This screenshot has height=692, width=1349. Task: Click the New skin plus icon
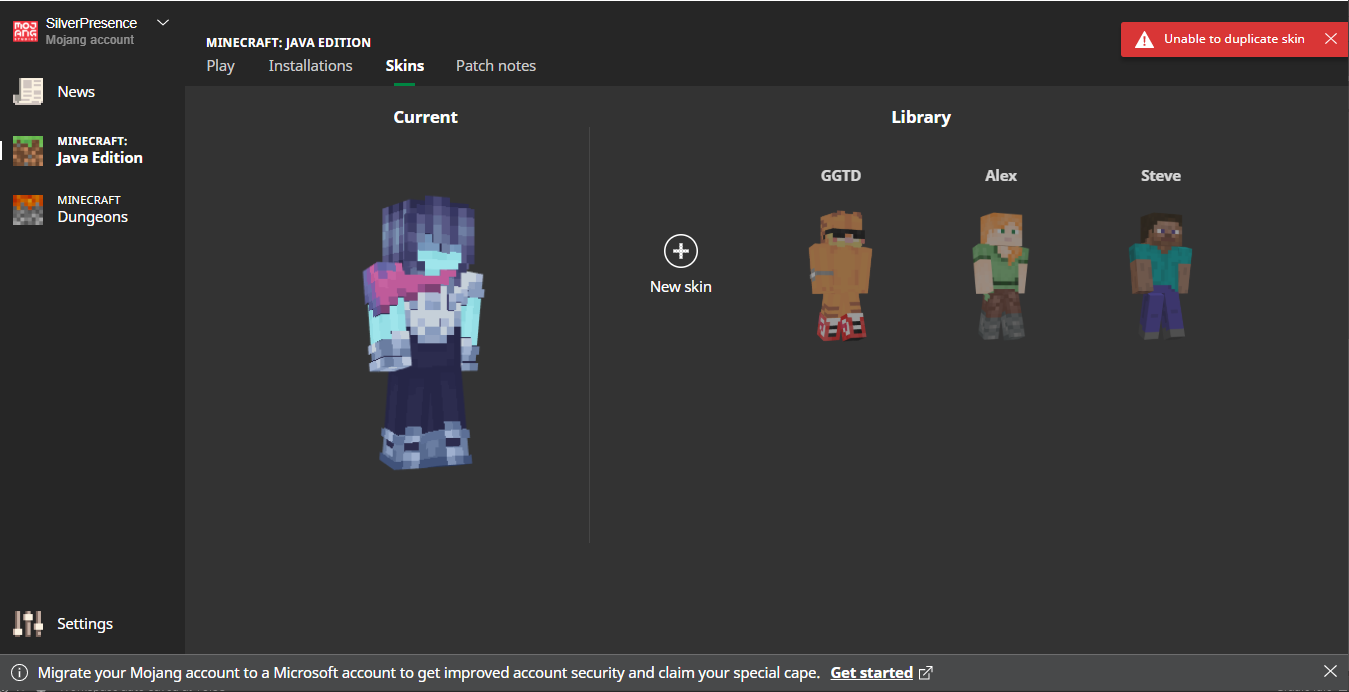[680, 251]
